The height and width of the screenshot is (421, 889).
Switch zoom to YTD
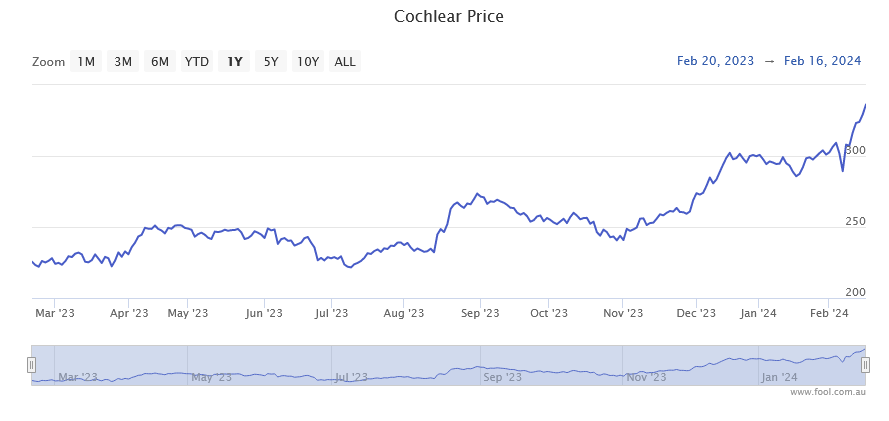(x=197, y=62)
